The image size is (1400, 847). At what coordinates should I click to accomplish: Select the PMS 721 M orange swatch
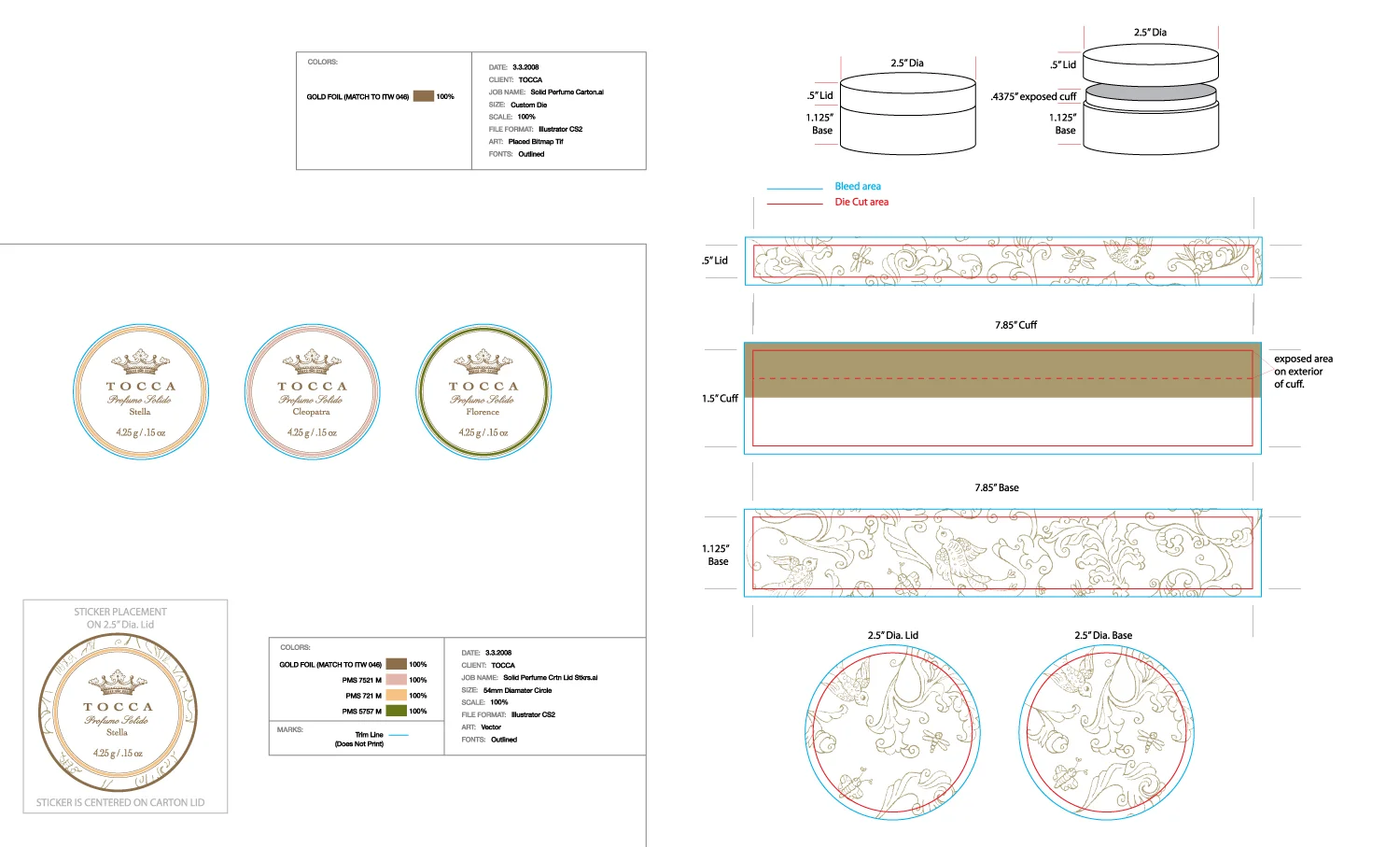tap(396, 695)
